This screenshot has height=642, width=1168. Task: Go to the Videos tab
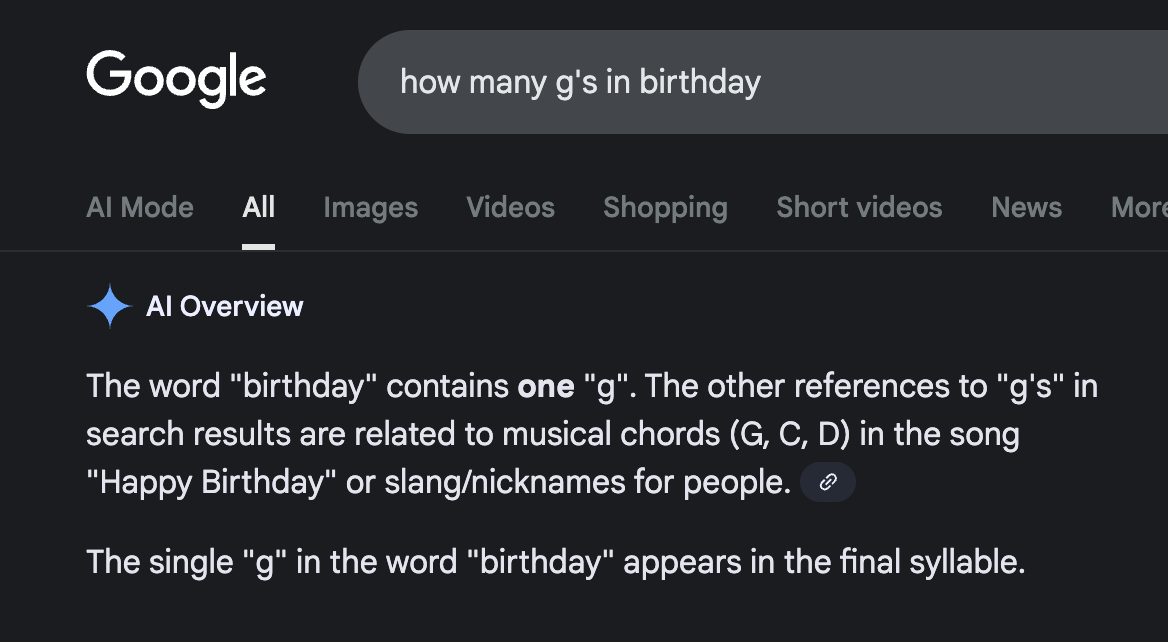[x=510, y=208]
